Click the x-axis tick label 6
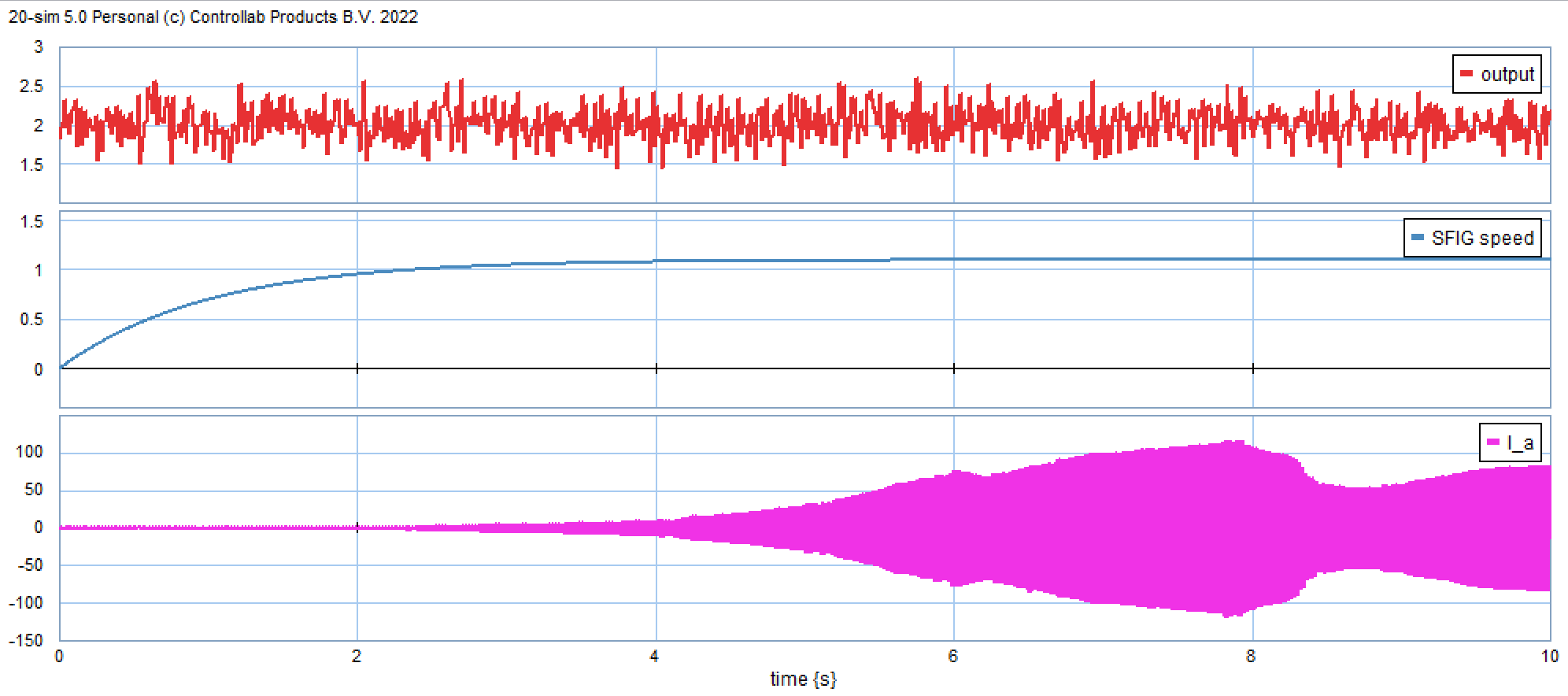The height and width of the screenshot is (696, 1568). (953, 657)
